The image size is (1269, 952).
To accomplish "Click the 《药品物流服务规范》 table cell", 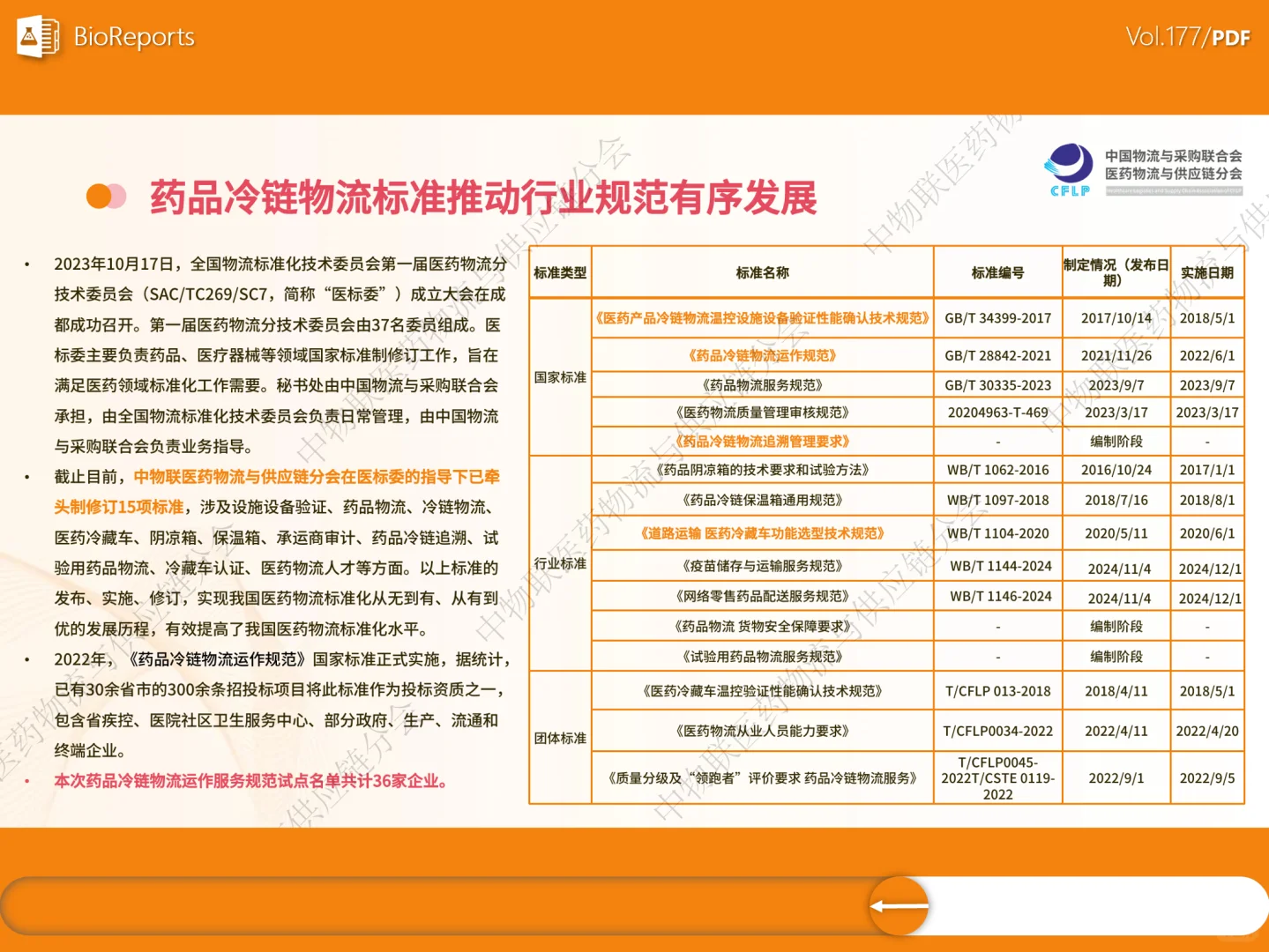I will [763, 385].
